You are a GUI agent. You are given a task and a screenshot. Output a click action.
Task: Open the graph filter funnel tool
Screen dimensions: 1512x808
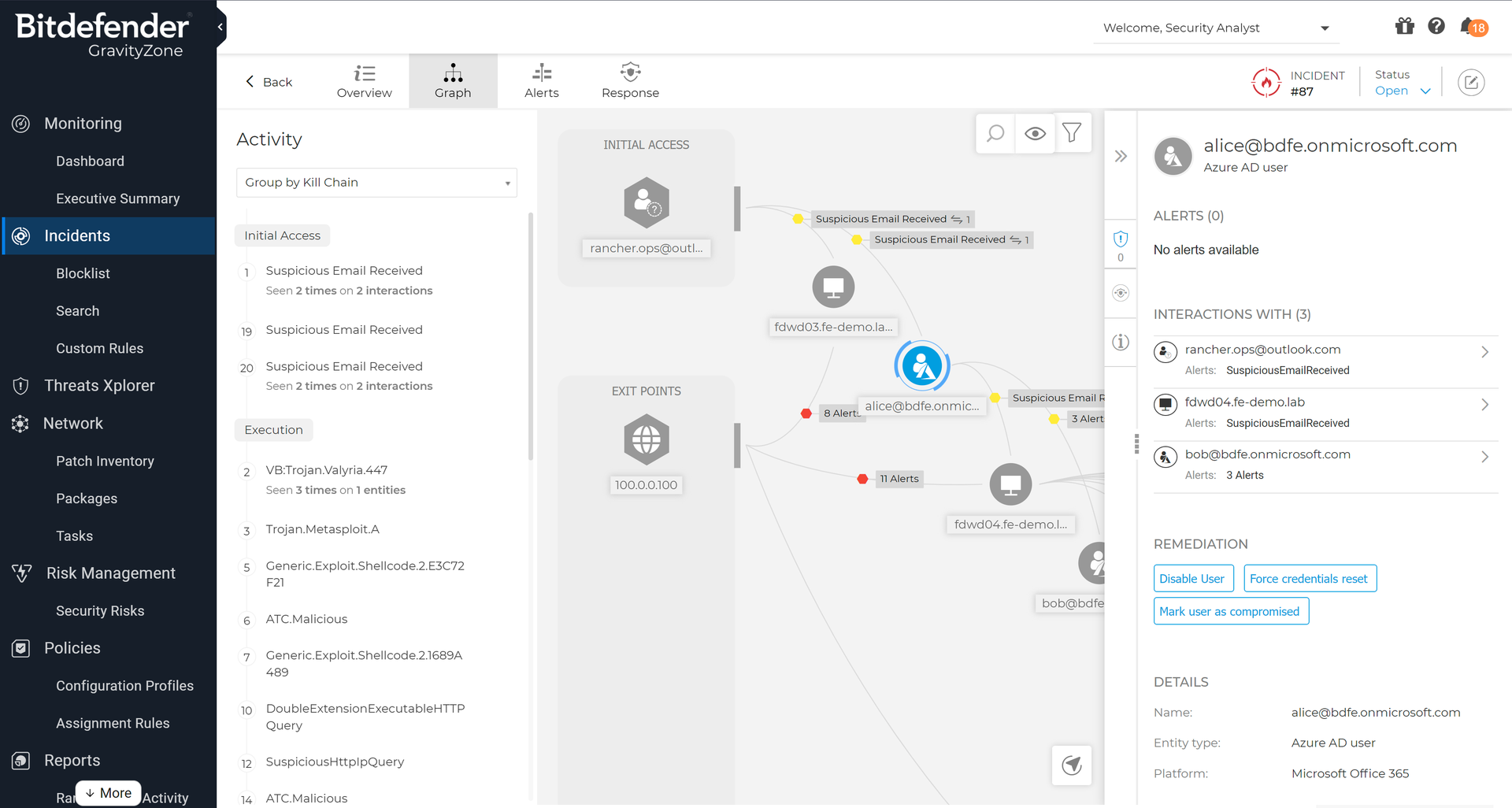[x=1072, y=133]
